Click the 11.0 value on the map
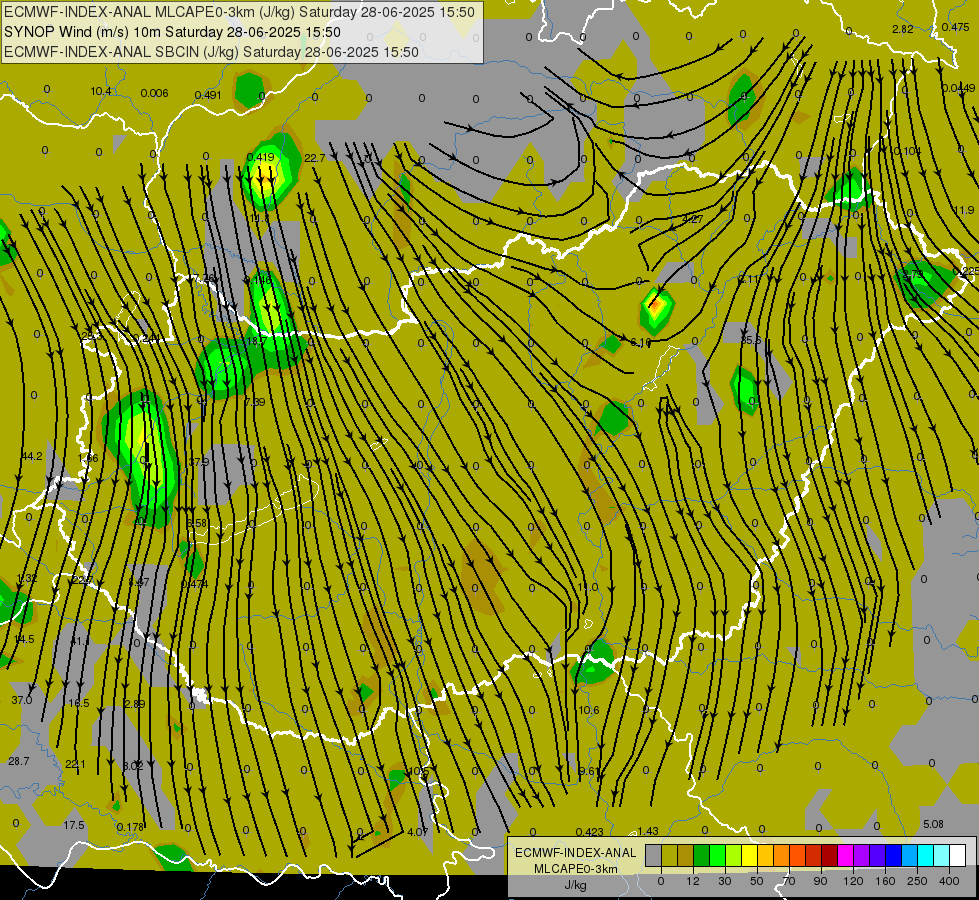This screenshot has width=979, height=900. (x=588, y=586)
